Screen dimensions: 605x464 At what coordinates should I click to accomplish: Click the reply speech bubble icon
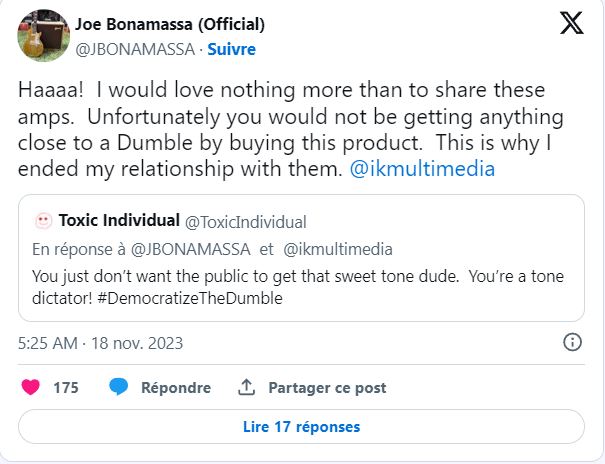(x=119, y=388)
